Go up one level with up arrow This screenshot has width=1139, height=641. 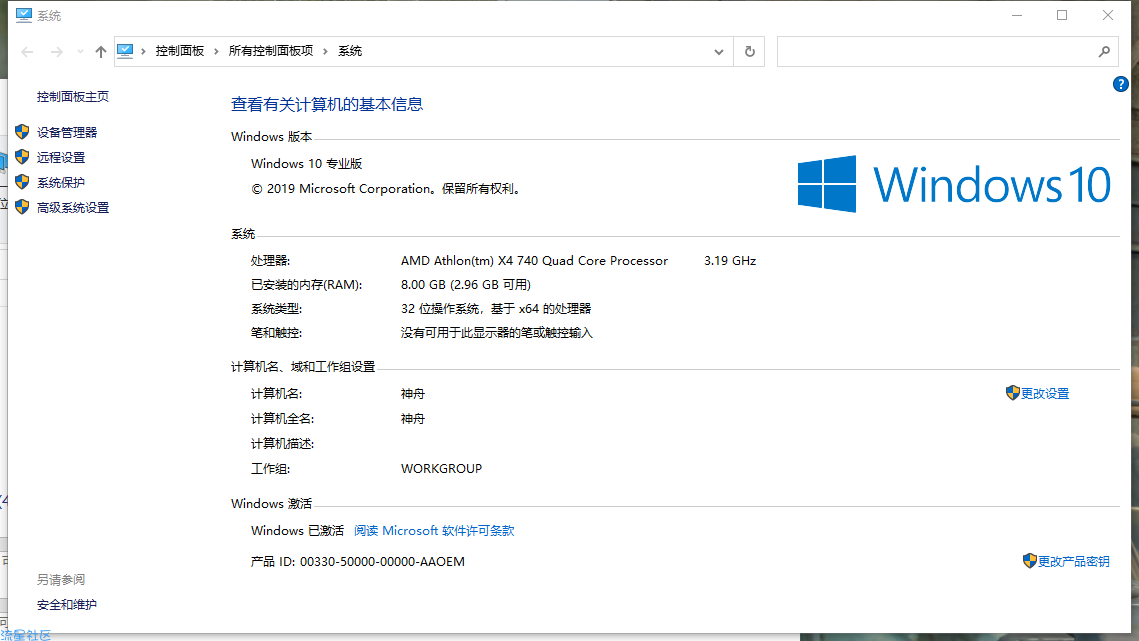point(101,52)
